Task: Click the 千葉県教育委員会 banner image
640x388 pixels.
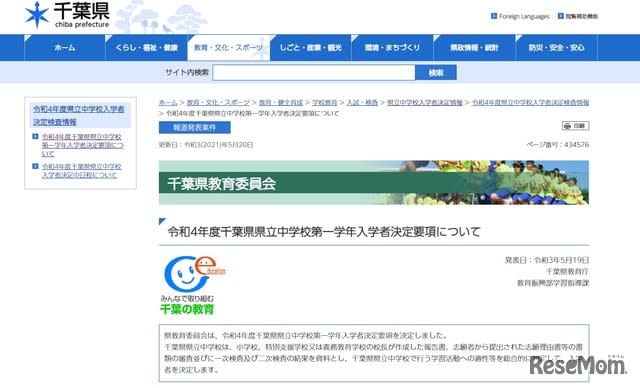Action: 373,182
